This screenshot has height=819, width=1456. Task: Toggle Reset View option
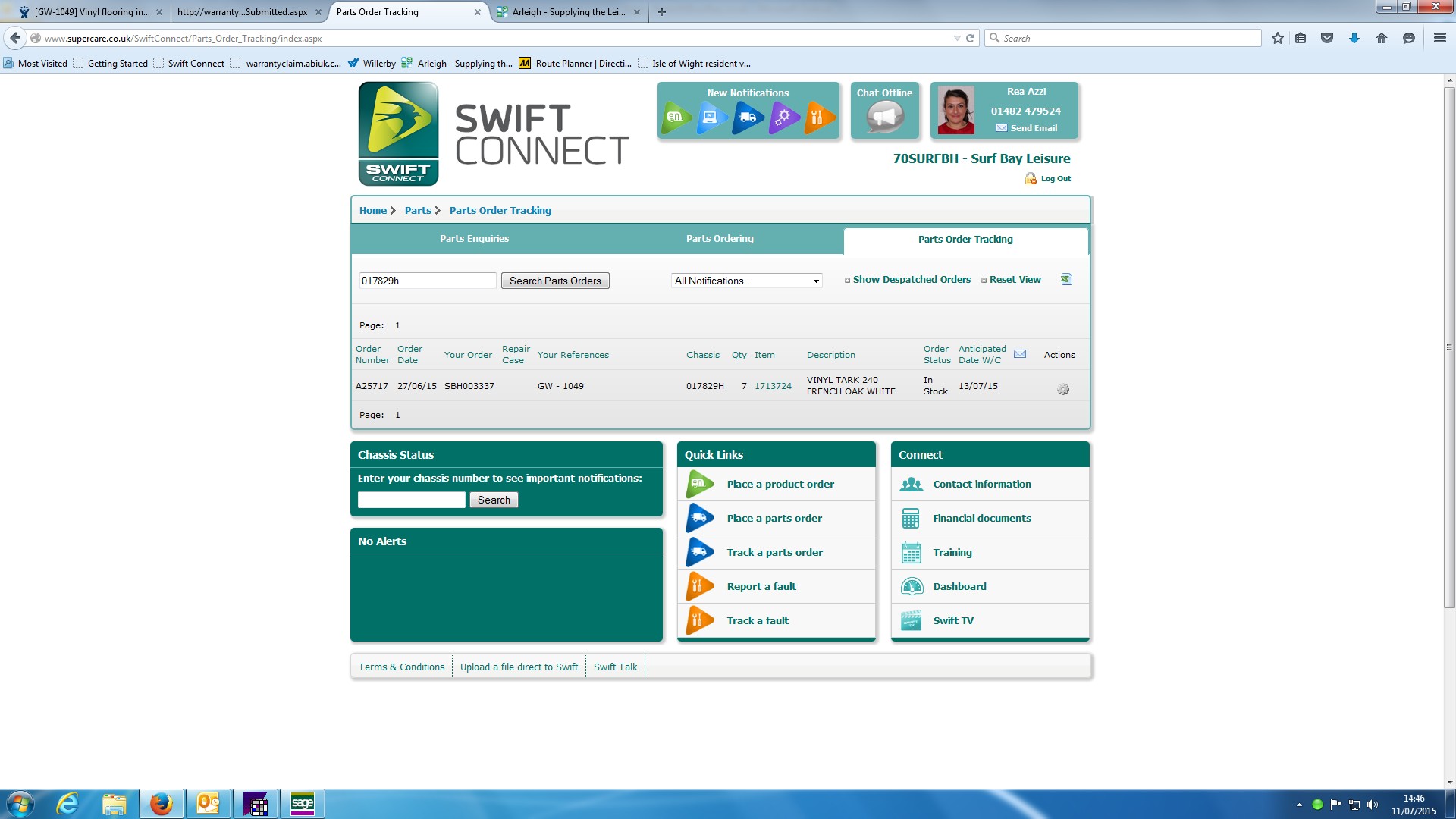(1015, 280)
